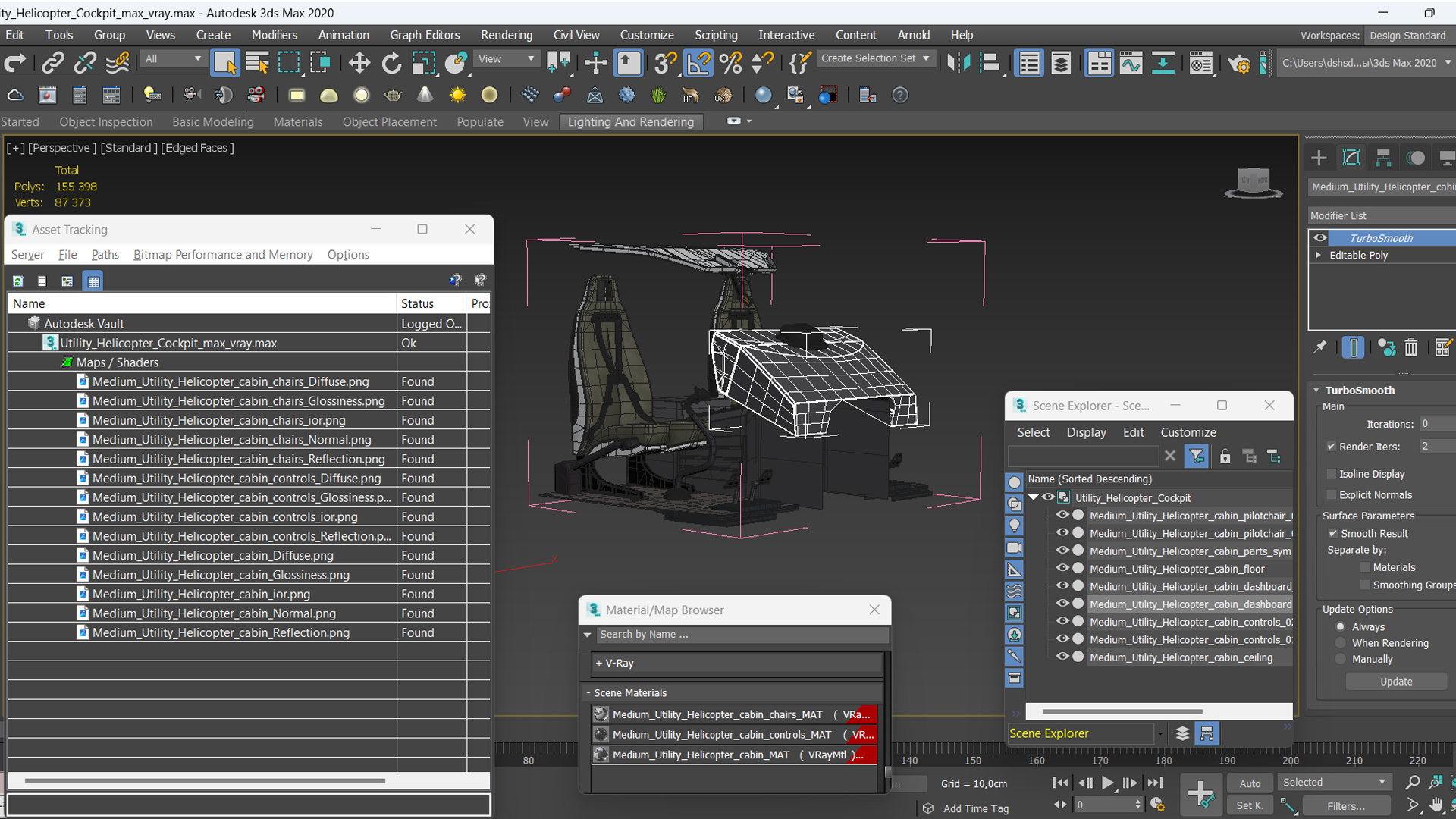Select the Move tool in main toolbar
1456x819 pixels.
pos(359,63)
